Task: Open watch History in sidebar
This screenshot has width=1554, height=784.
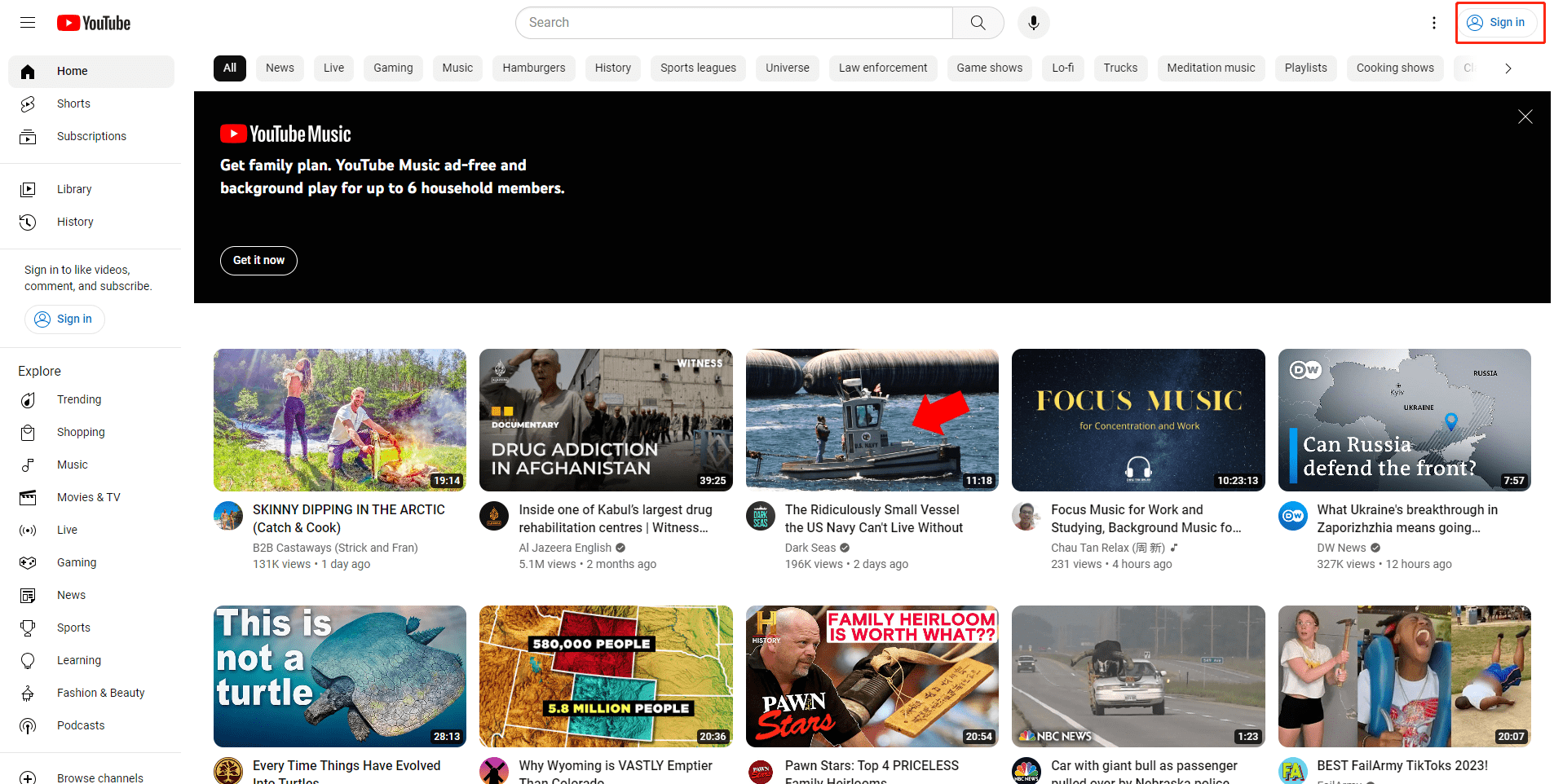Action: click(75, 222)
